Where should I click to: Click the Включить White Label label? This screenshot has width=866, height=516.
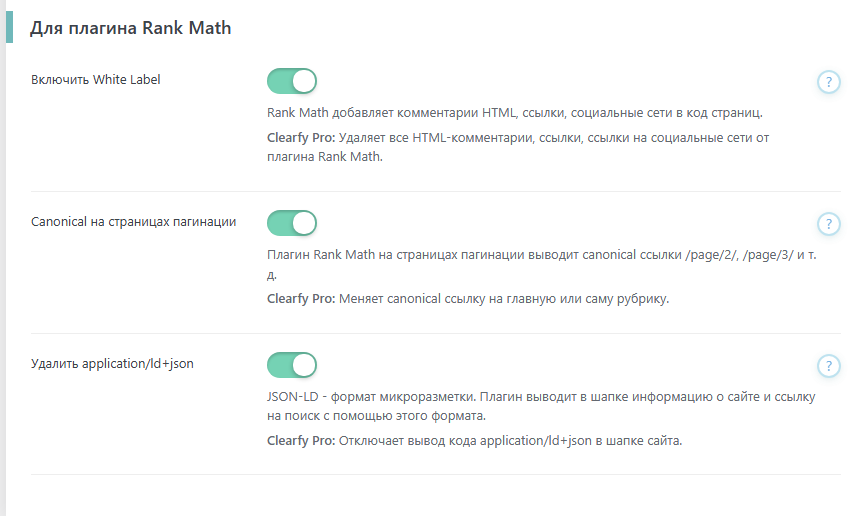coord(96,80)
